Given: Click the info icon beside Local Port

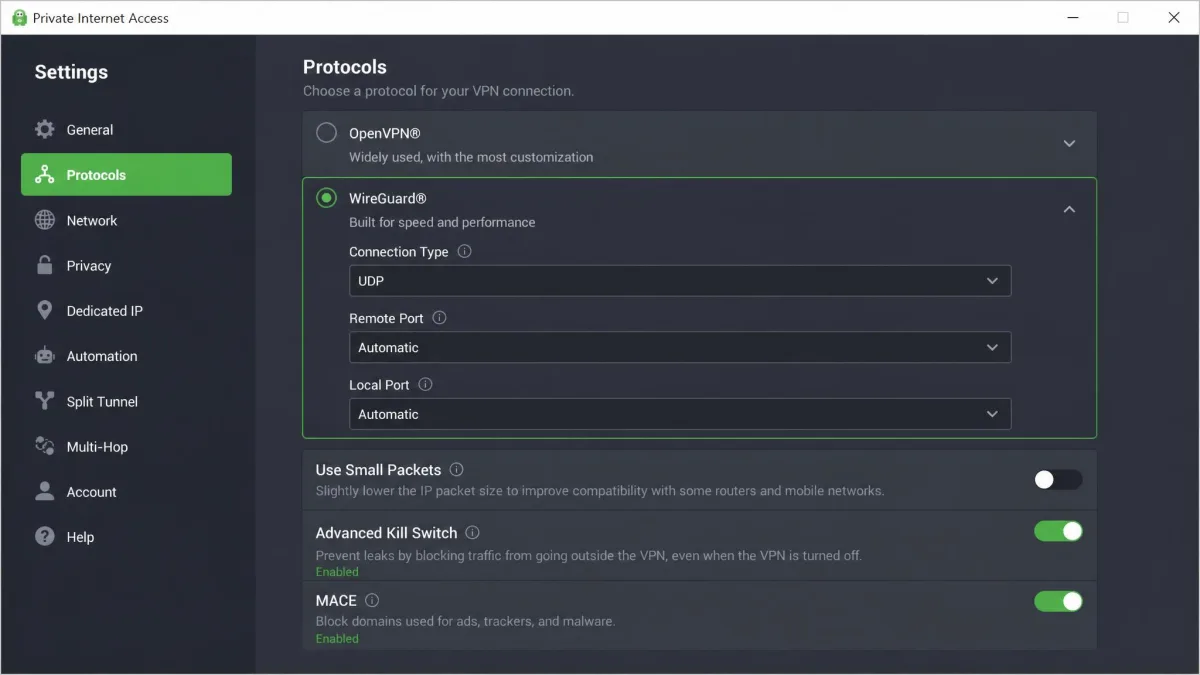Looking at the screenshot, I should tap(425, 384).
